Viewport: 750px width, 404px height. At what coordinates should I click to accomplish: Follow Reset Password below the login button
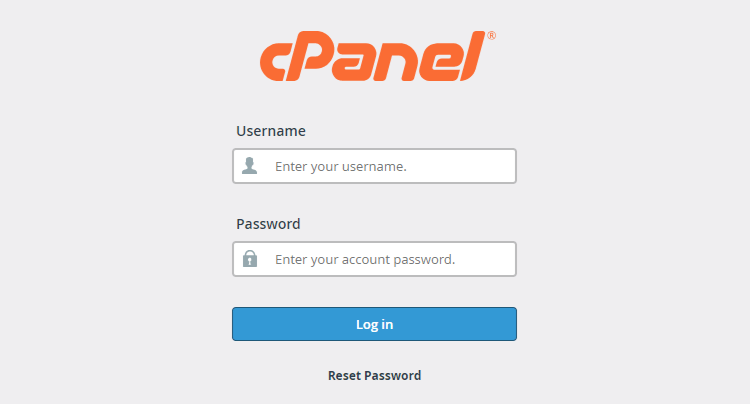tap(375, 375)
